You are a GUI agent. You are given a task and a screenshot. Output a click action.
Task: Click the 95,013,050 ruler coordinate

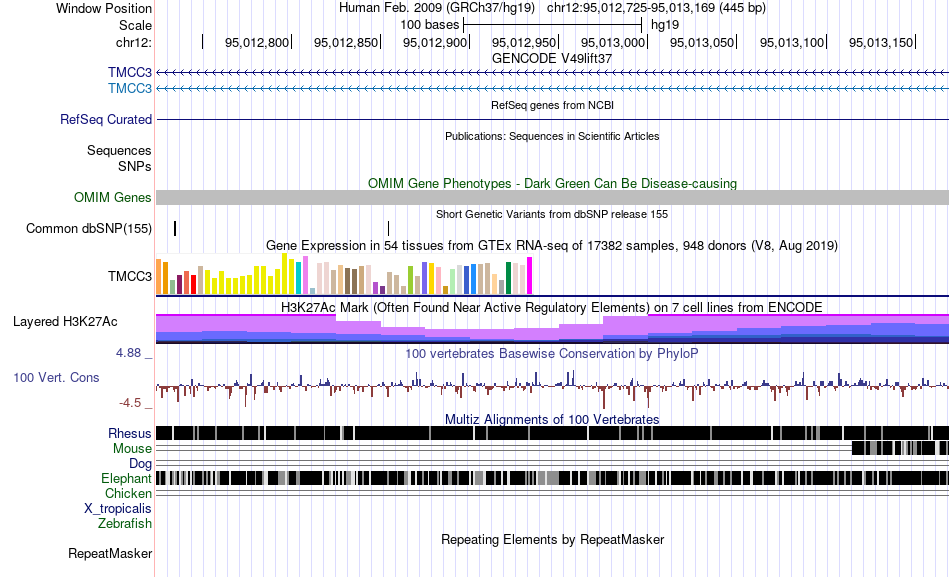point(702,42)
